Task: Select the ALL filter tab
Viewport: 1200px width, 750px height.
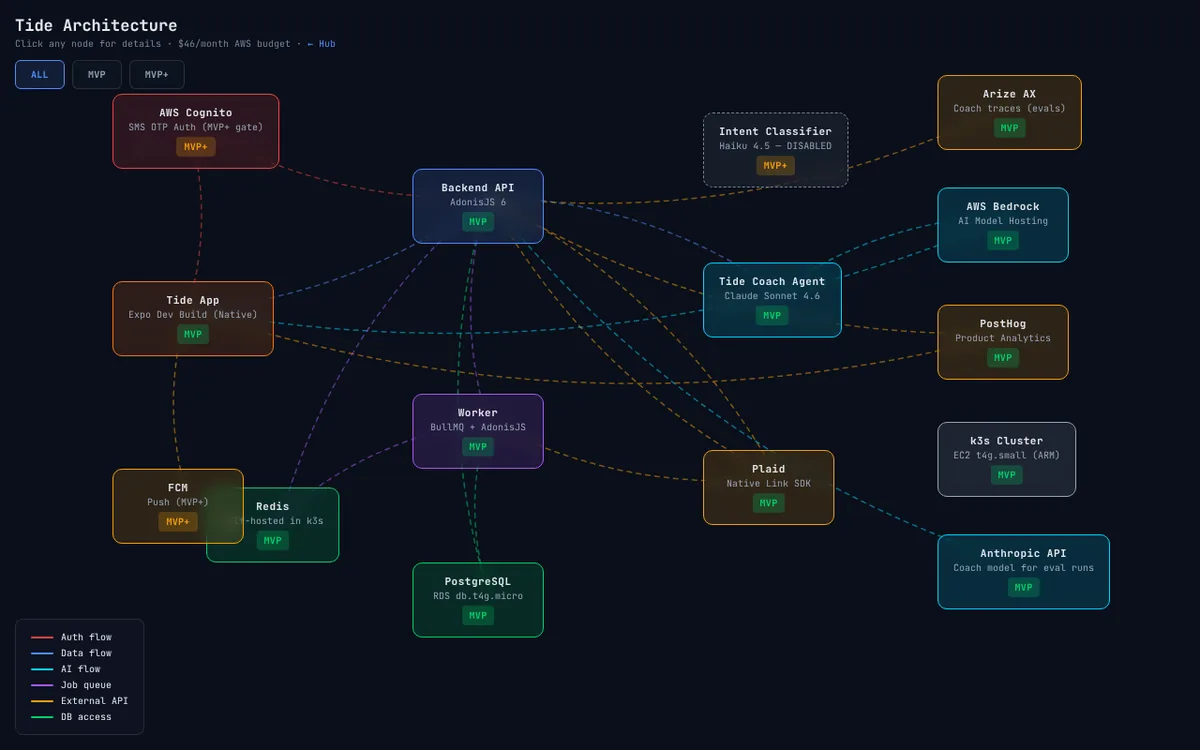Action: [40, 75]
